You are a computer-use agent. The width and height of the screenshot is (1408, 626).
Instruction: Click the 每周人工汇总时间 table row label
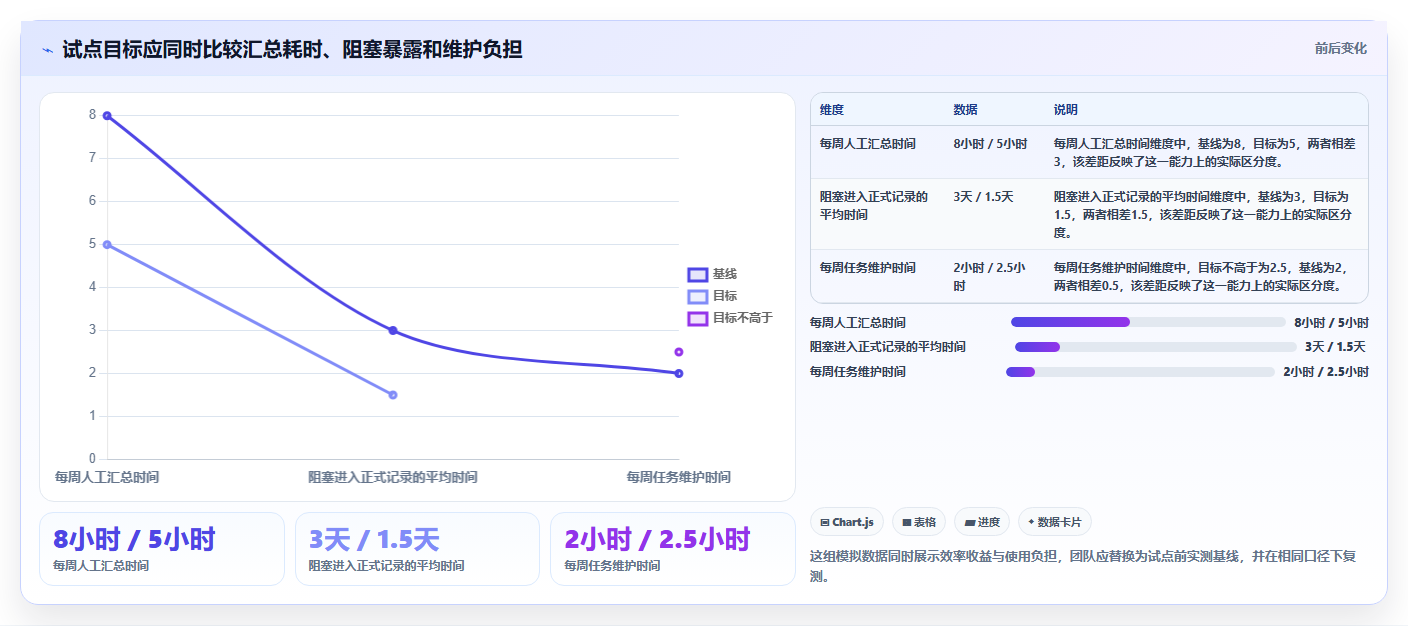867,144
